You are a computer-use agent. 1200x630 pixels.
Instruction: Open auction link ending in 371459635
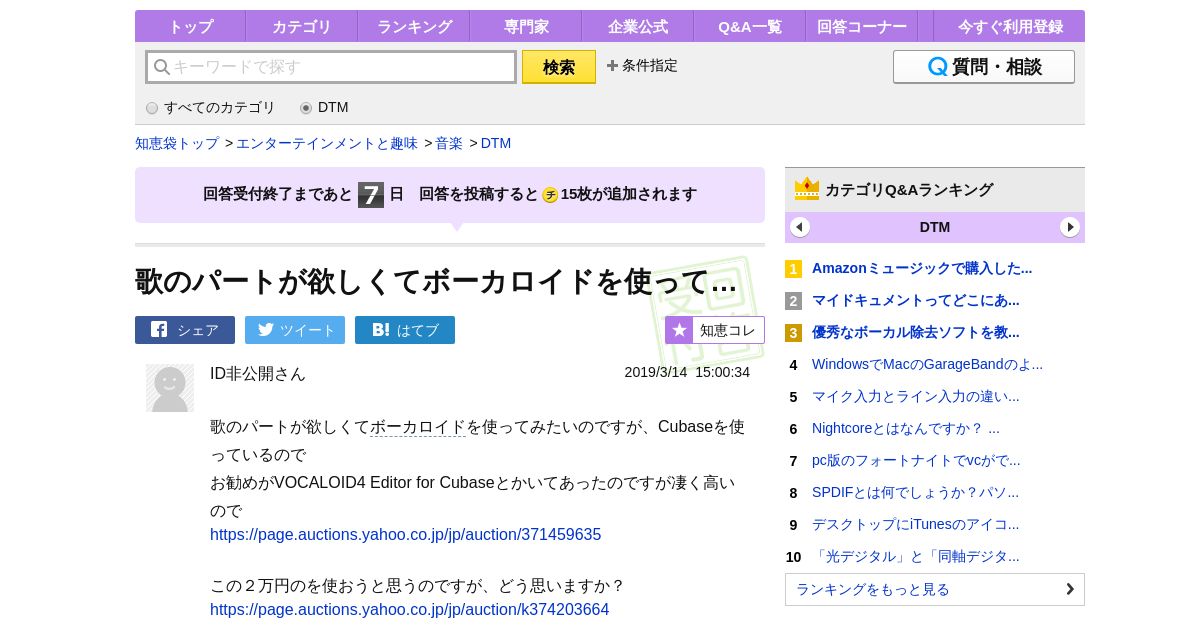click(x=405, y=534)
